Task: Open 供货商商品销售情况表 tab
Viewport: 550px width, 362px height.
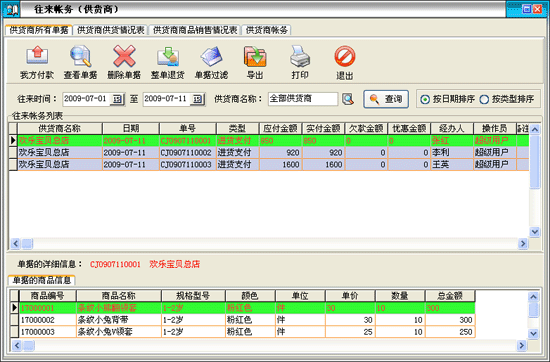Action: pyautogui.click(x=195, y=30)
